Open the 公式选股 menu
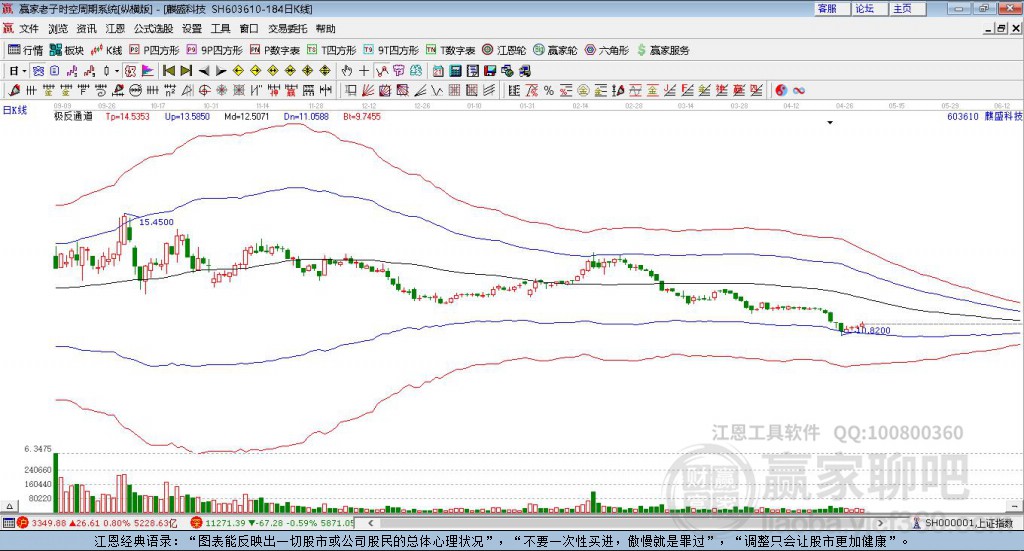This screenshot has height=551, width=1024. pyautogui.click(x=153, y=29)
